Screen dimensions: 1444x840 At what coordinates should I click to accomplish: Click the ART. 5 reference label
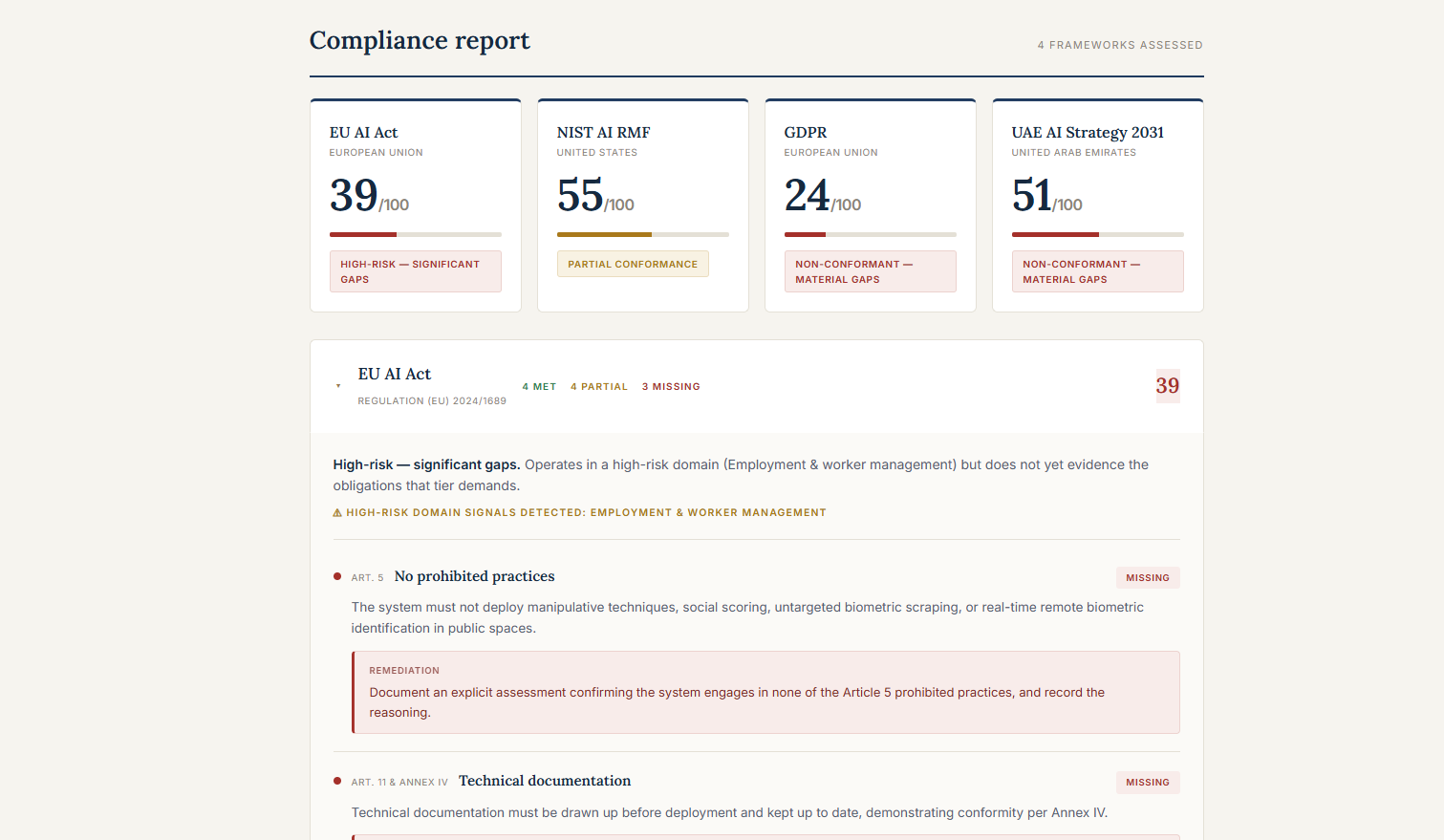(367, 578)
